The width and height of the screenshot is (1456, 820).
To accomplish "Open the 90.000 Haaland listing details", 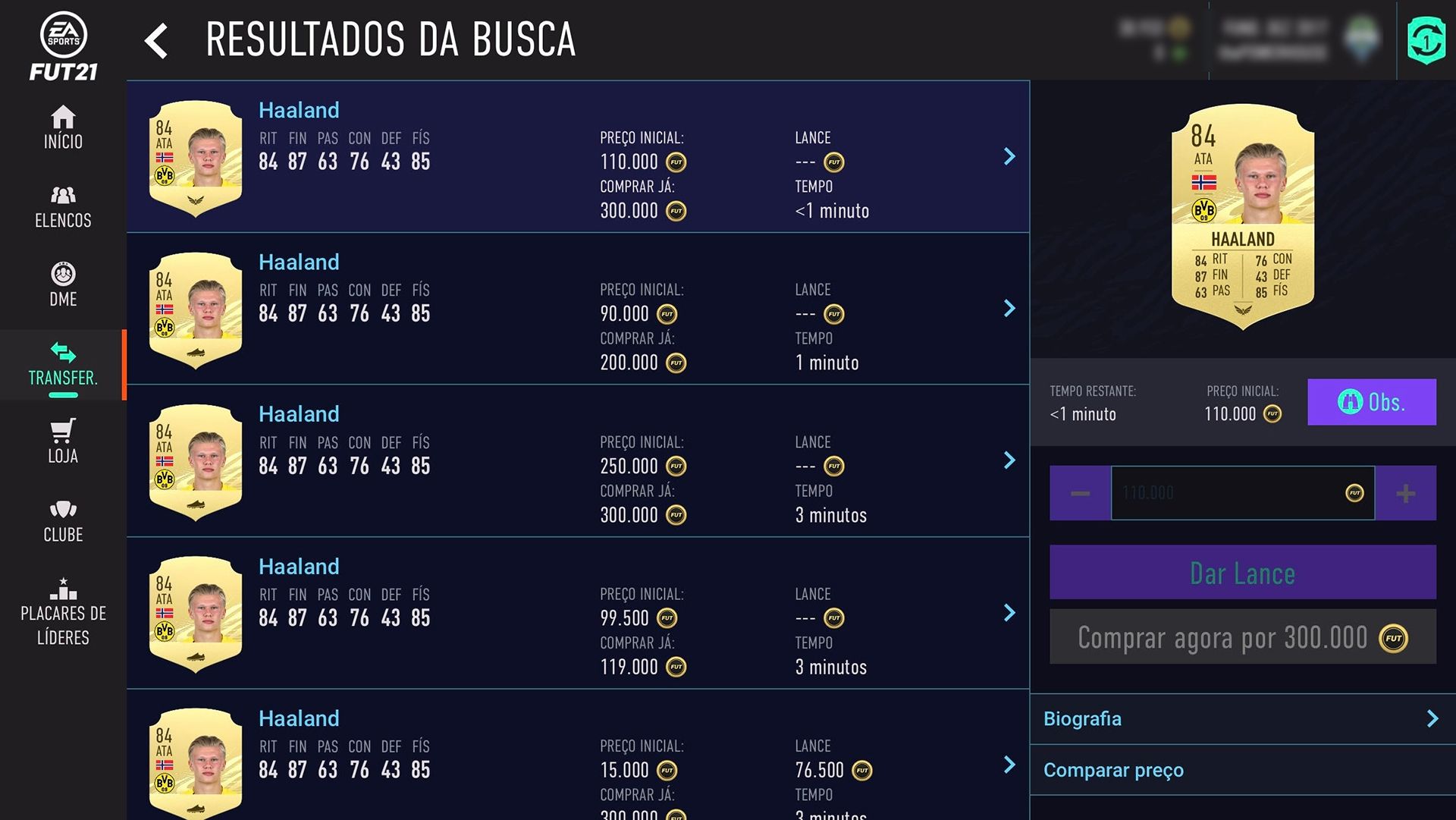I will click(x=1009, y=309).
